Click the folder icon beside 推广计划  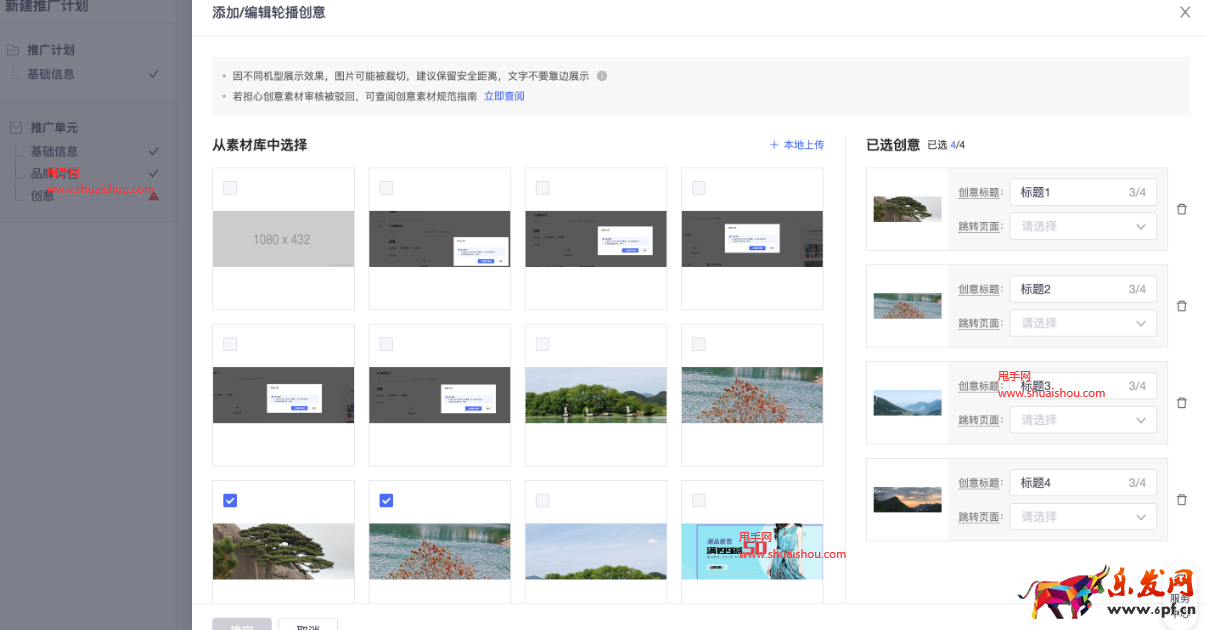point(14,49)
